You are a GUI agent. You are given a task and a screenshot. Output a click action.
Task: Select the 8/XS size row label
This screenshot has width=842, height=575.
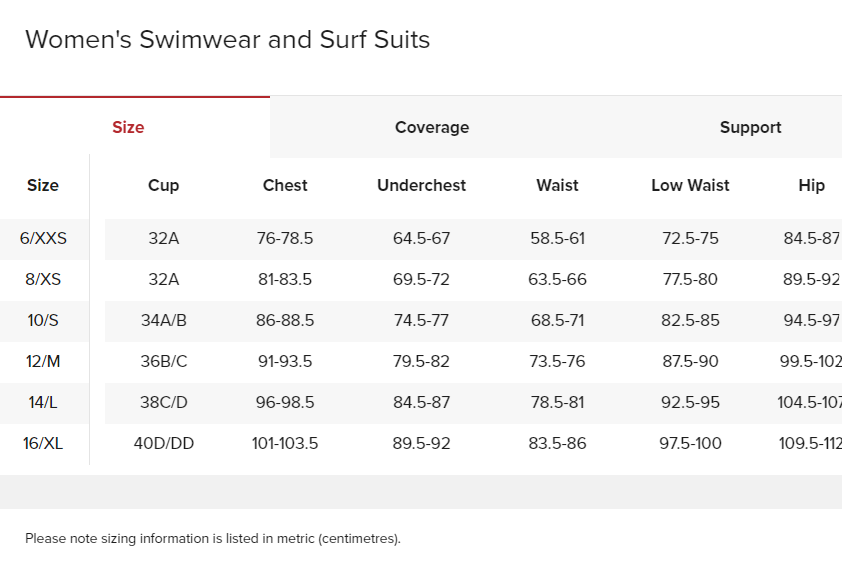point(43,279)
